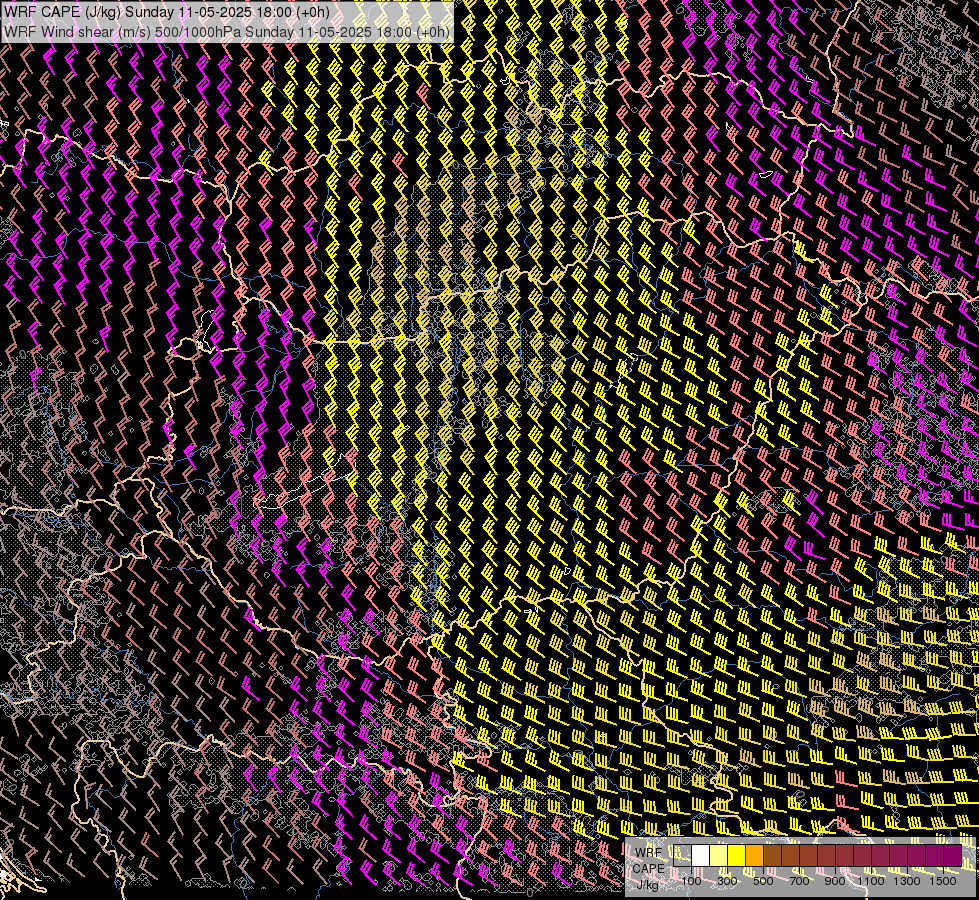979x900 pixels.
Task: Click the WRF CAPE (J/kg) title line
Action: point(166,12)
